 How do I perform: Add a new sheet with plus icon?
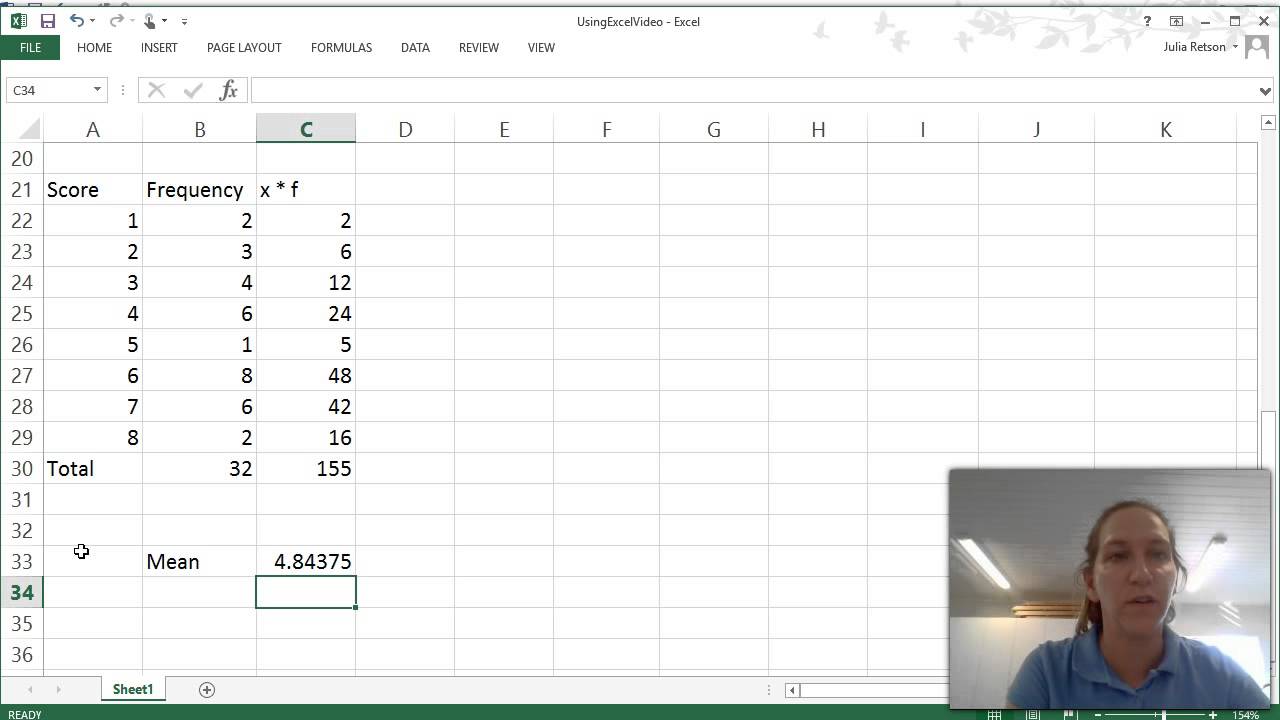(207, 689)
